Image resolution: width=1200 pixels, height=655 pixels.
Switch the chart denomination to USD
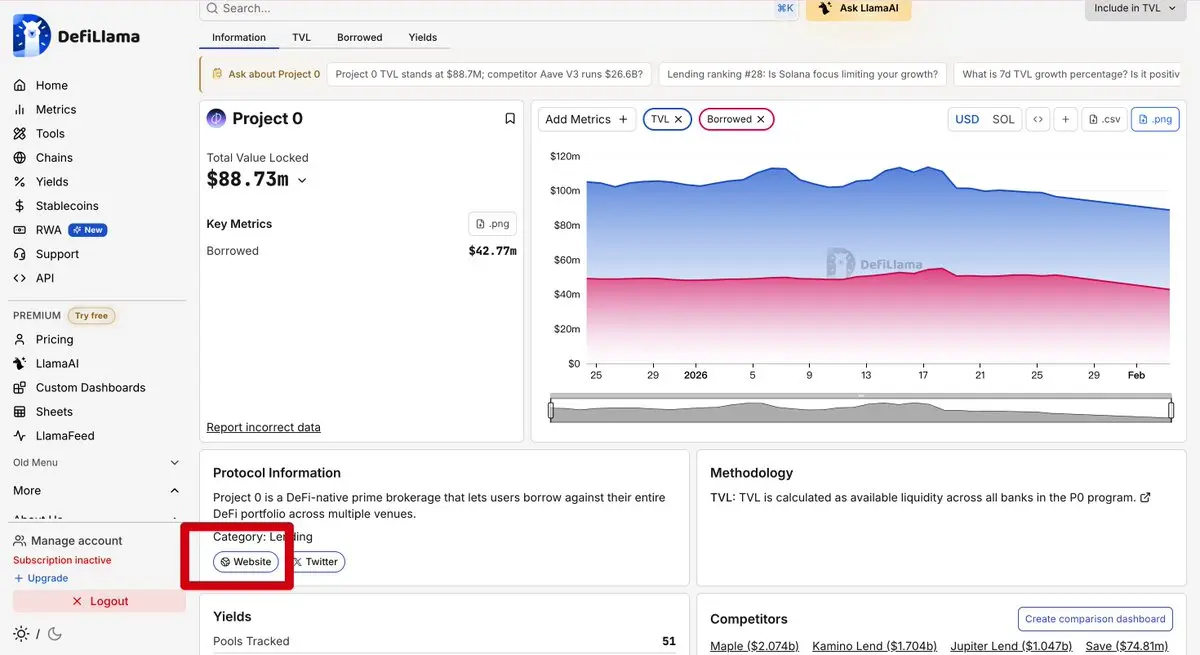pyautogui.click(x=967, y=119)
